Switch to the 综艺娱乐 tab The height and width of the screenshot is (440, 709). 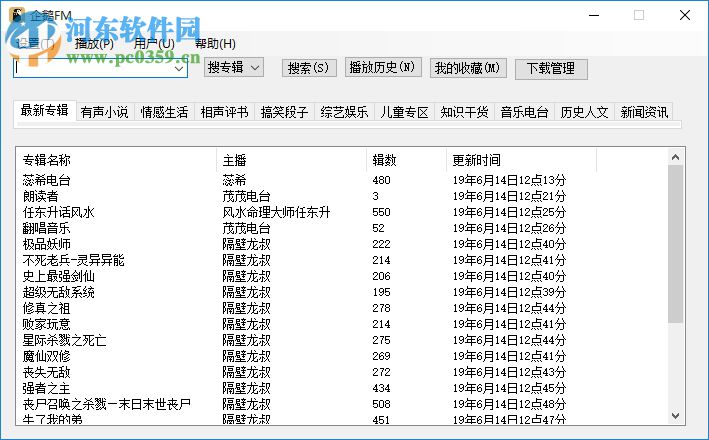coord(345,112)
